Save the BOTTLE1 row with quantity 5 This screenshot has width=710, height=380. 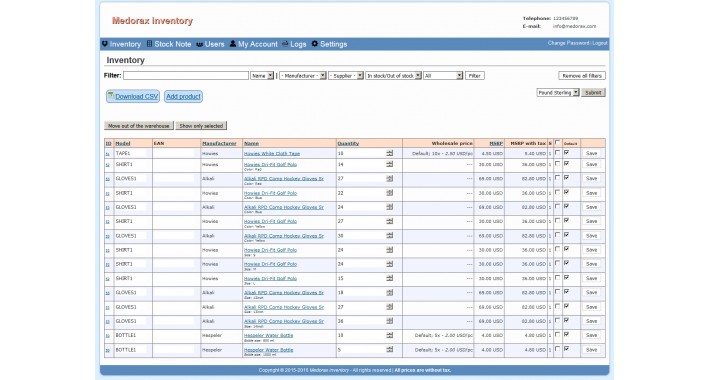(x=591, y=350)
